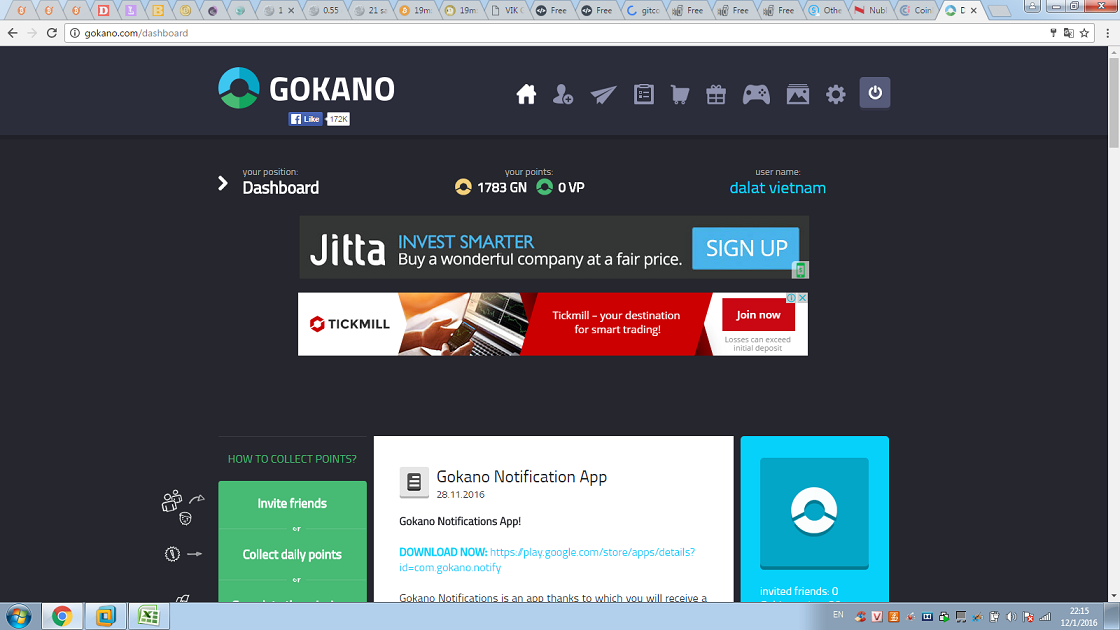Click the browser Back button
1120x630 pixels.
coord(12,33)
